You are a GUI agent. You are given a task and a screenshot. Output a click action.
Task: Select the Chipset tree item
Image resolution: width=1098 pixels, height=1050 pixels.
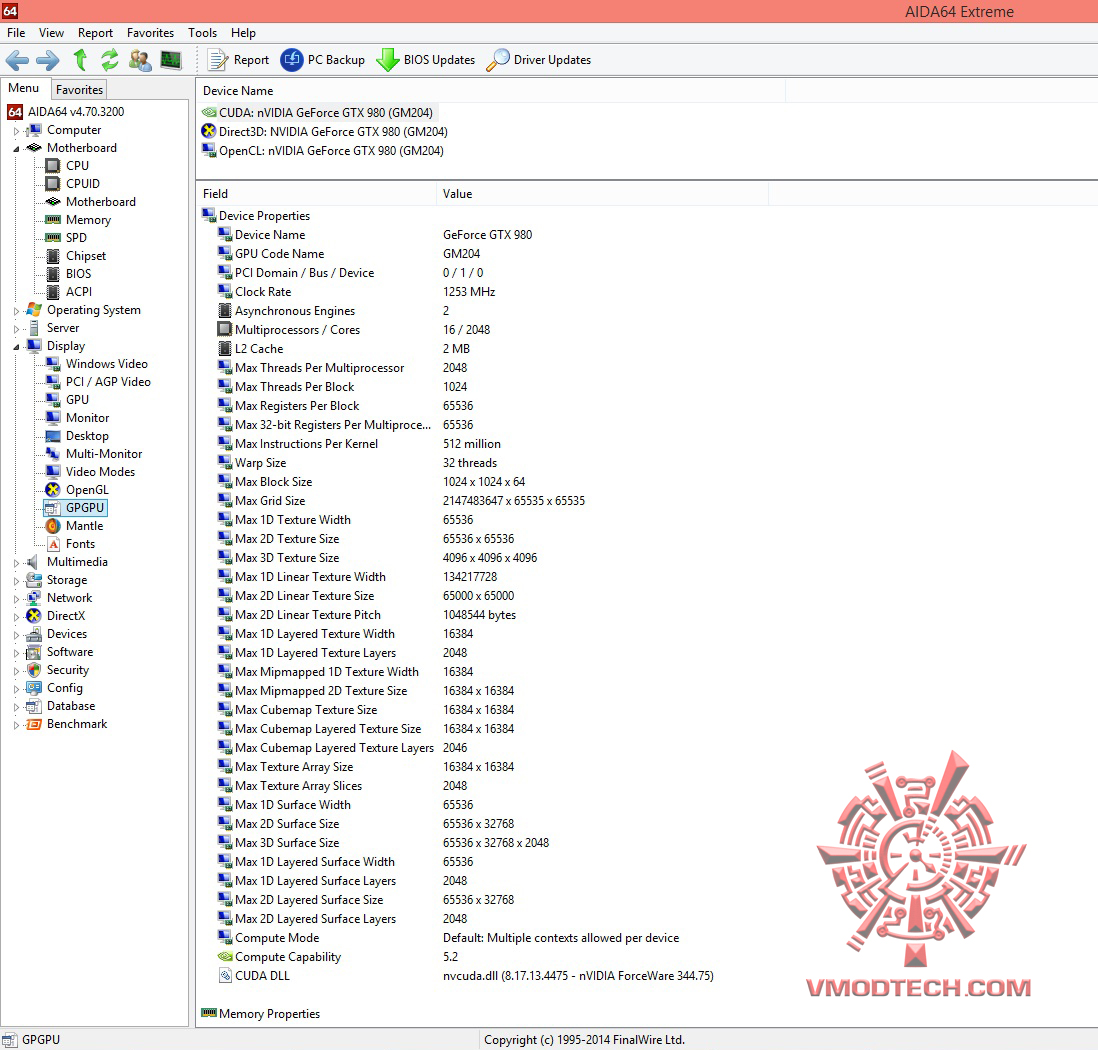click(86, 256)
